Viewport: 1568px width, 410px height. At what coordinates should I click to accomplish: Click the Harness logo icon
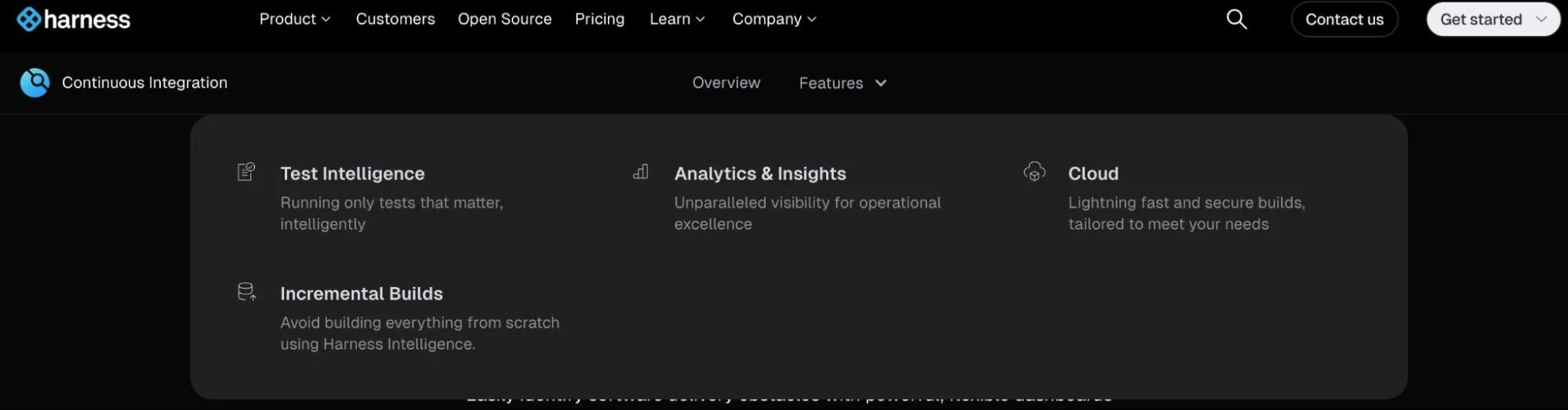click(29, 19)
